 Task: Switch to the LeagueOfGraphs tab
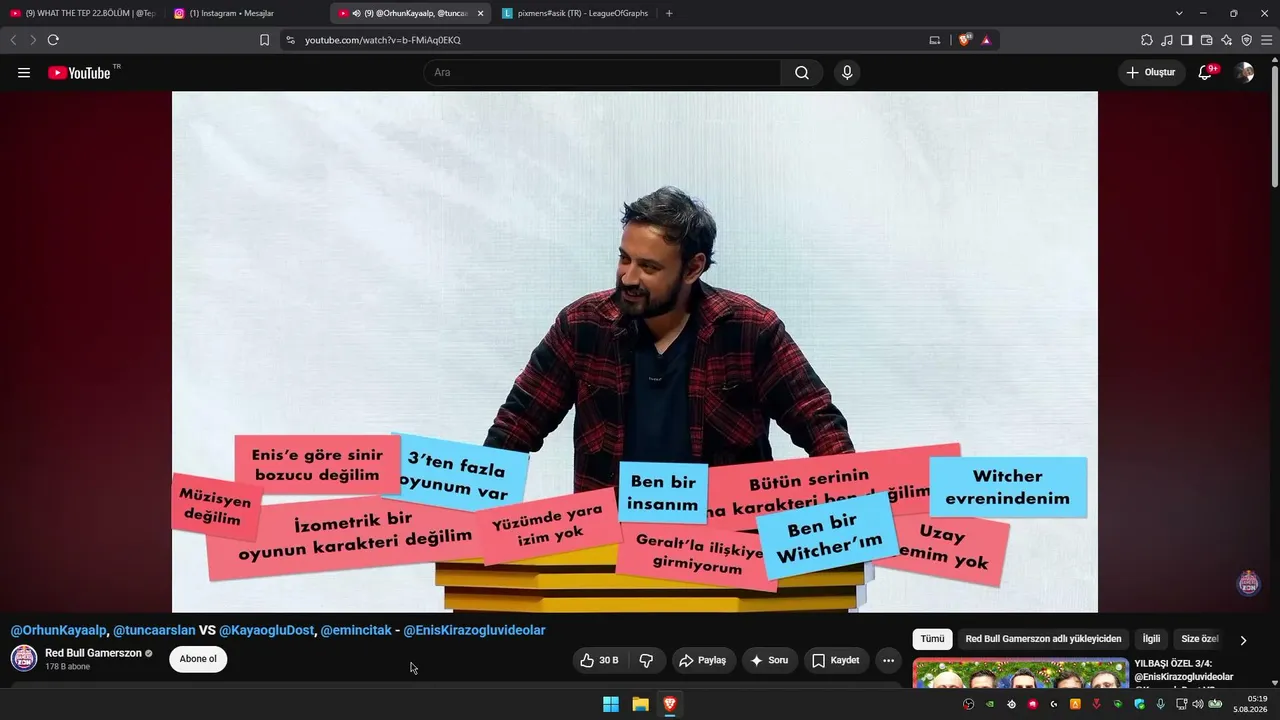tap(574, 13)
